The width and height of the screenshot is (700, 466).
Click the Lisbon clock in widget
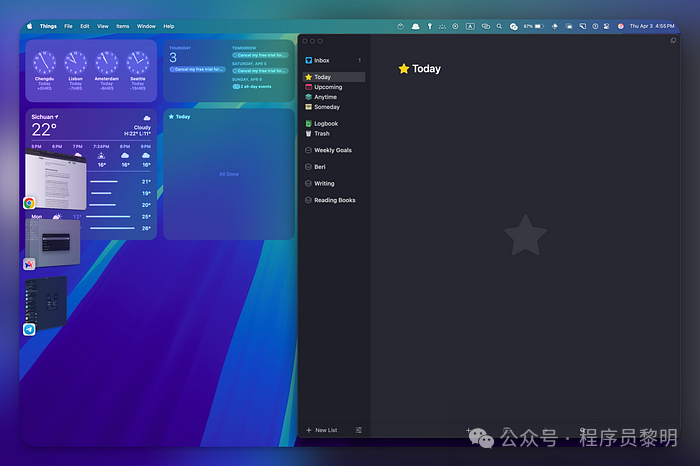pos(75,62)
